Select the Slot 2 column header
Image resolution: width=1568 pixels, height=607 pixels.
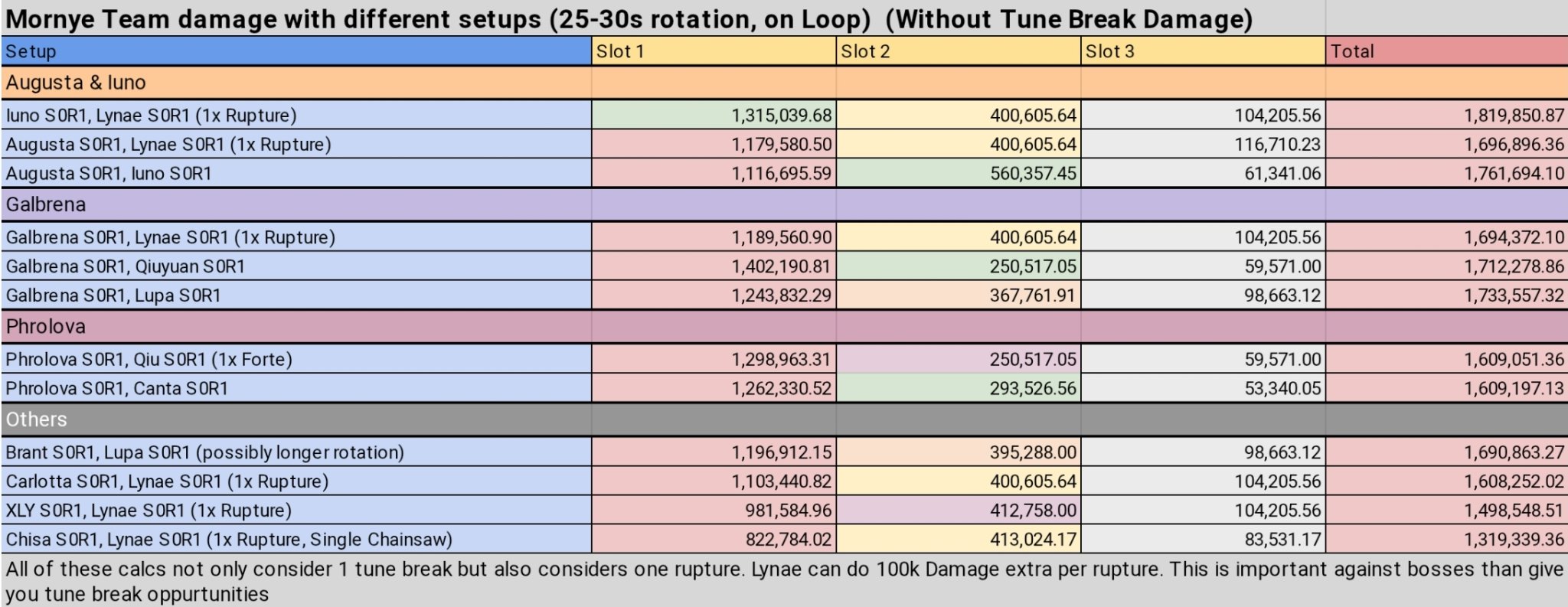click(958, 51)
